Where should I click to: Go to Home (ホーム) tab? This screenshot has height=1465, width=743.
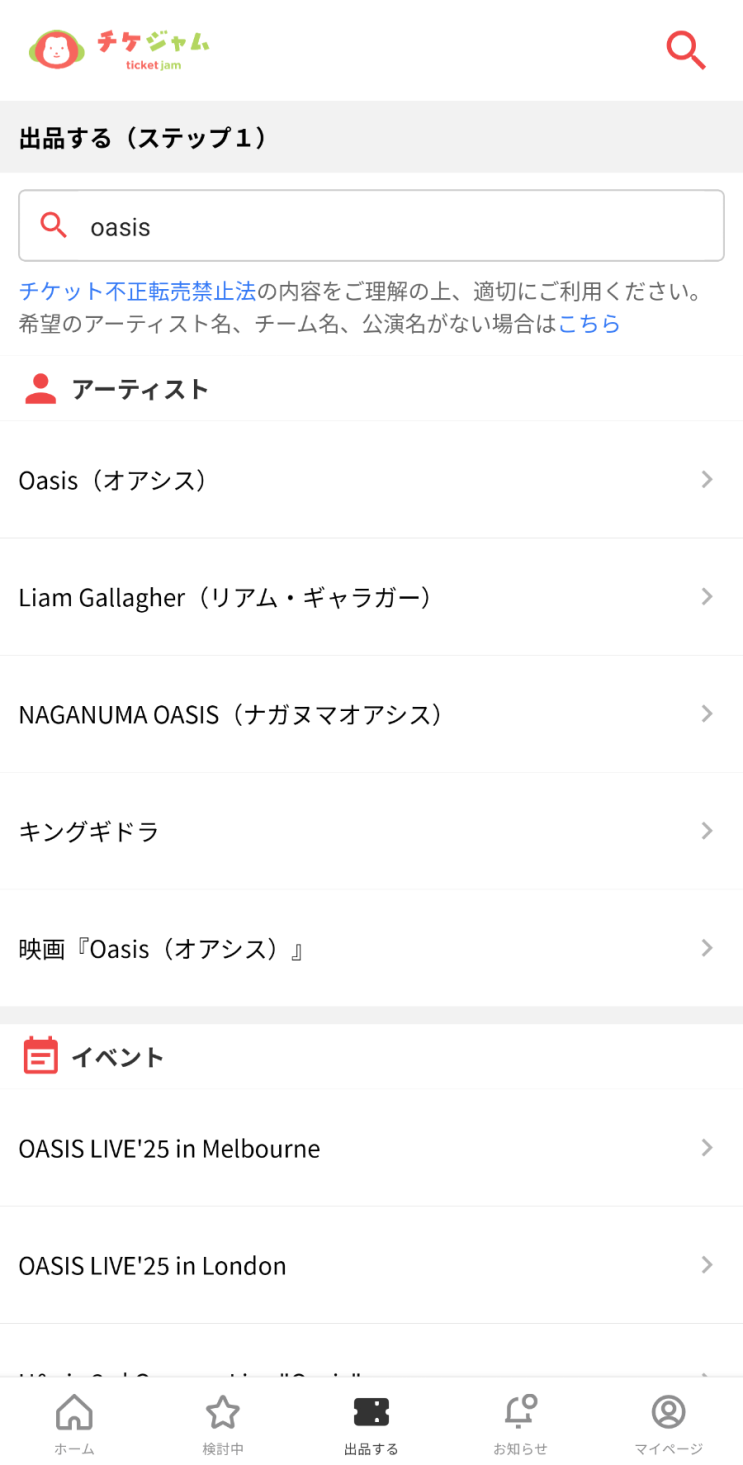pos(74,1424)
